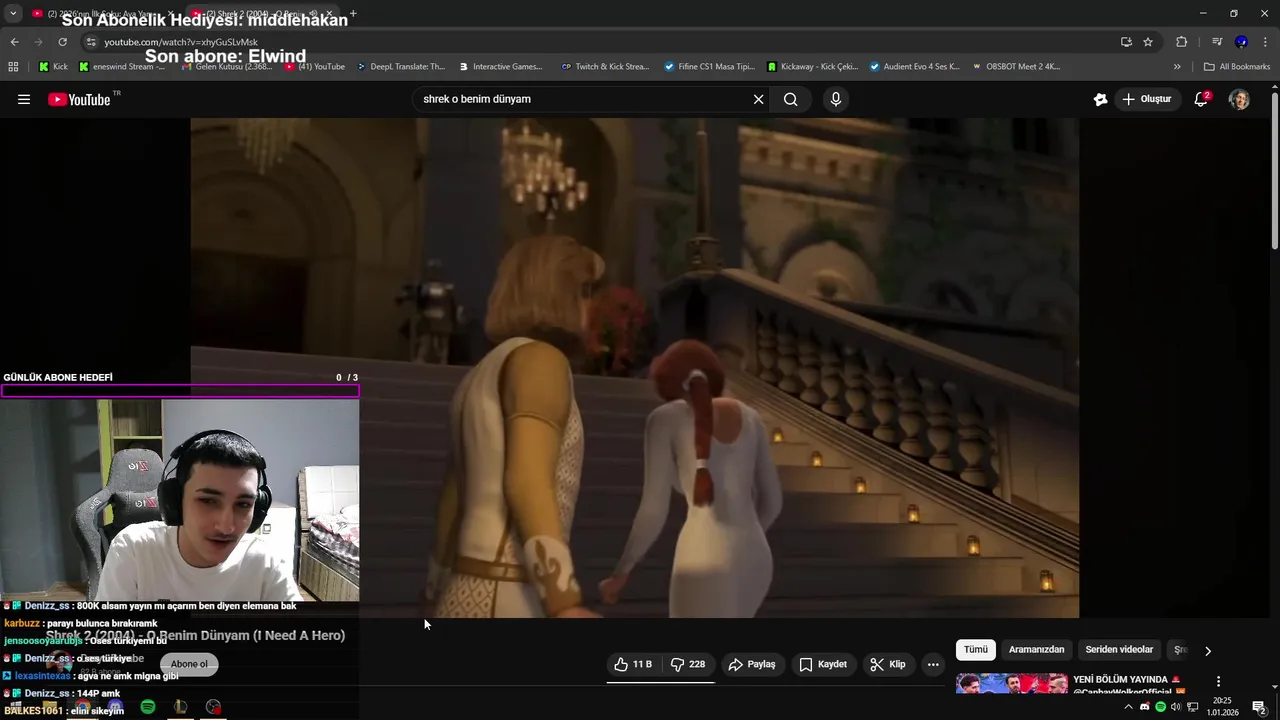Bookmark this page with the star
This screenshot has height=720, width=1280.
pos(1148,42)
